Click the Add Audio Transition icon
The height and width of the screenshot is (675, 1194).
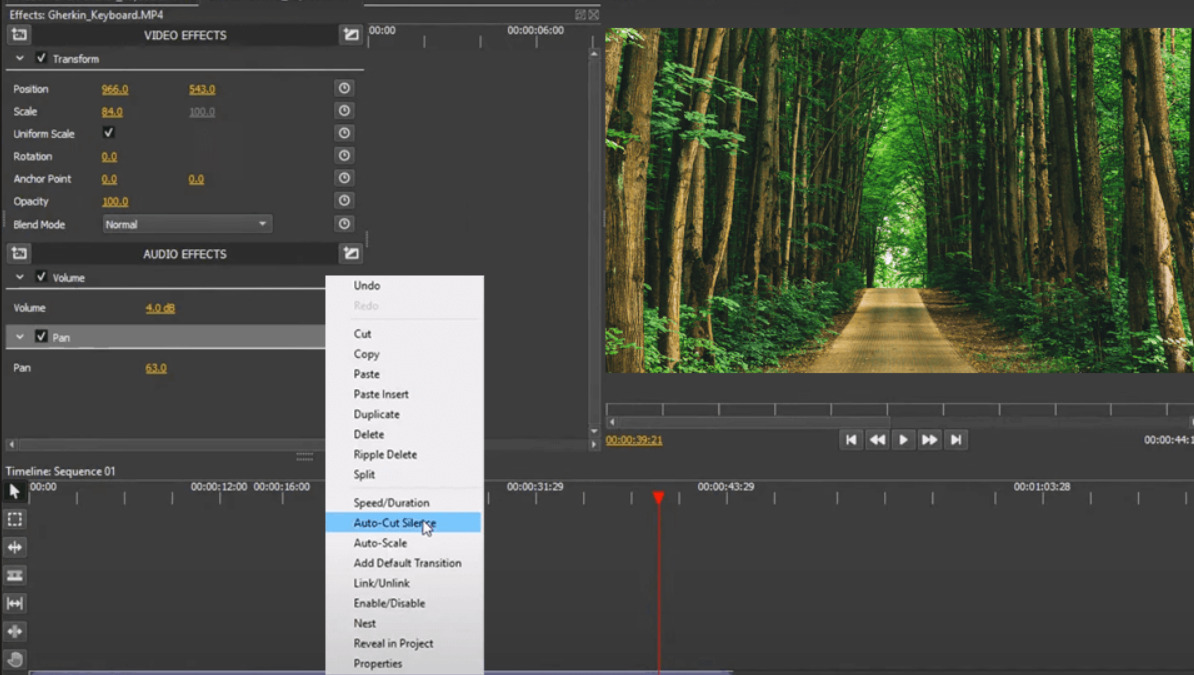point(351,253)
